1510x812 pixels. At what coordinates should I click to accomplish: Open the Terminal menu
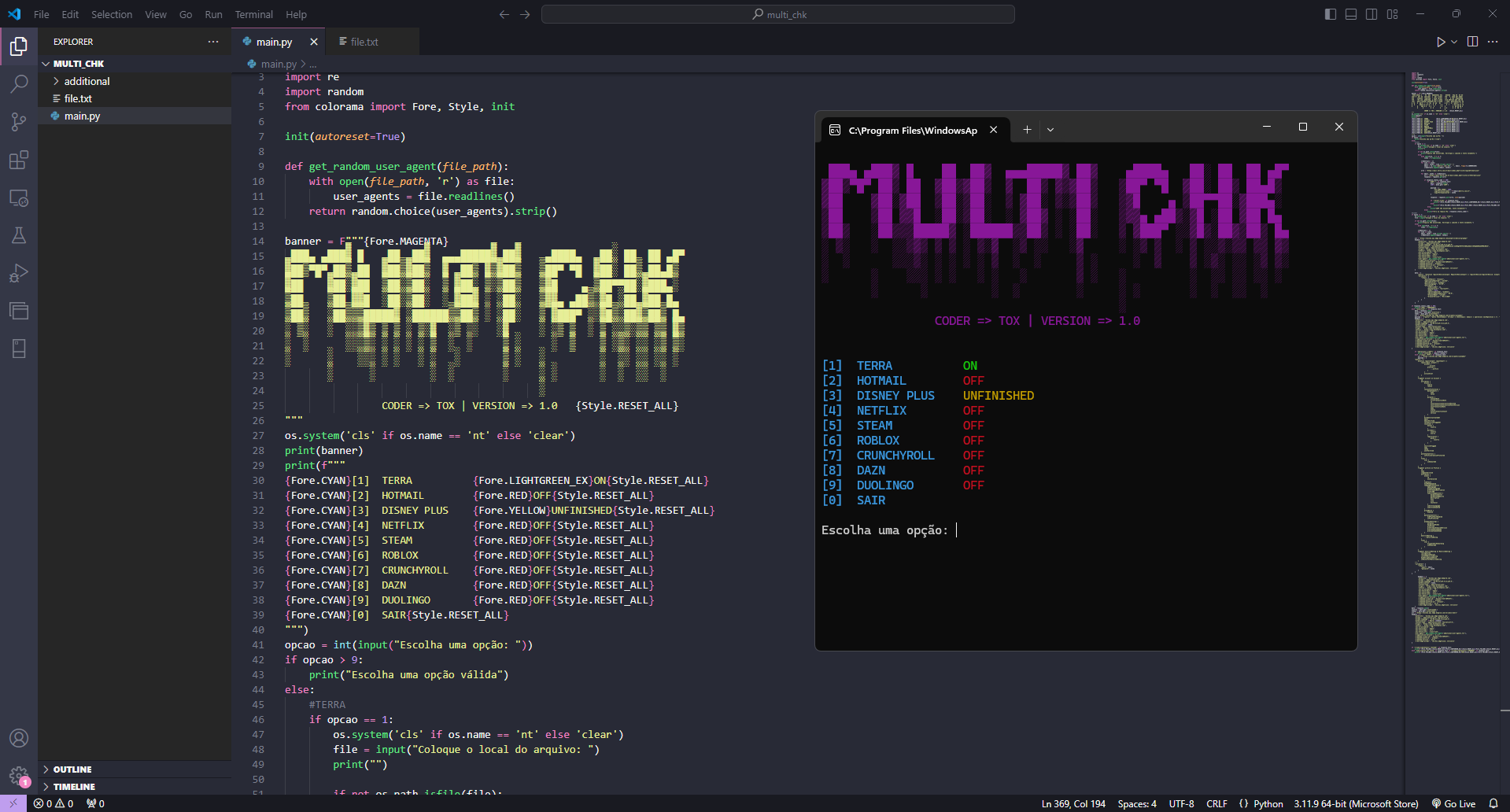coord(253,14)
